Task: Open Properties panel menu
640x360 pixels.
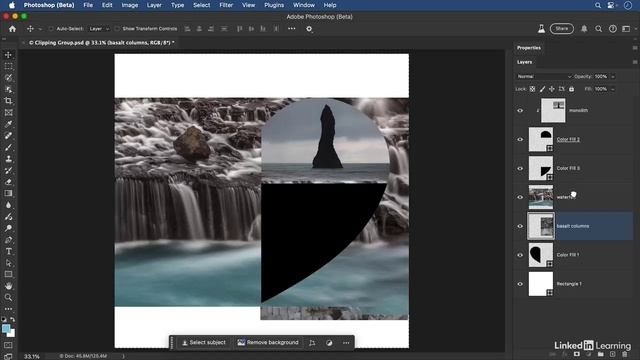Action: 635,48
